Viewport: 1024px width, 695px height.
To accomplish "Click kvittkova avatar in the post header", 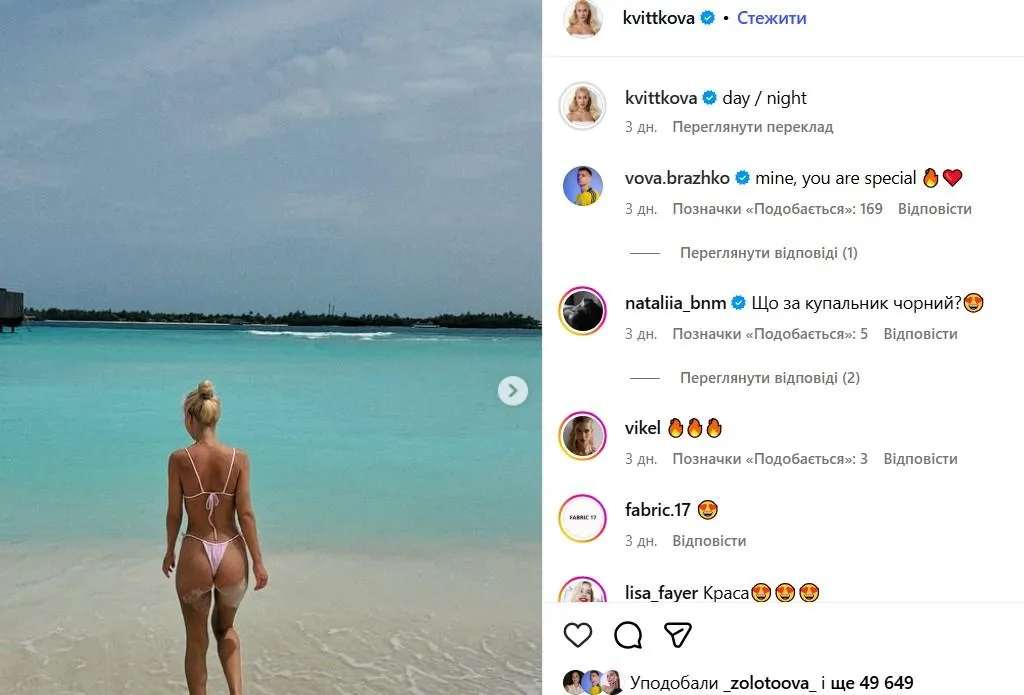I will (583, 19).
